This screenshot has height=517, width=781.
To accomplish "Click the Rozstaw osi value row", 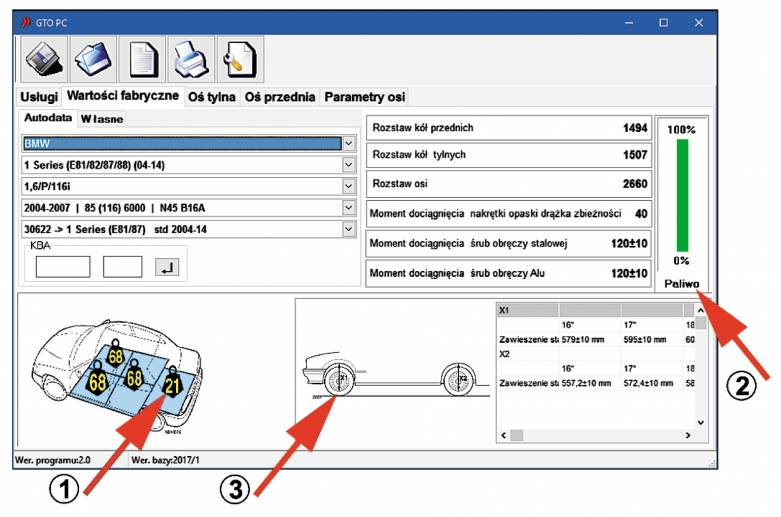I will tap(509, 184).
